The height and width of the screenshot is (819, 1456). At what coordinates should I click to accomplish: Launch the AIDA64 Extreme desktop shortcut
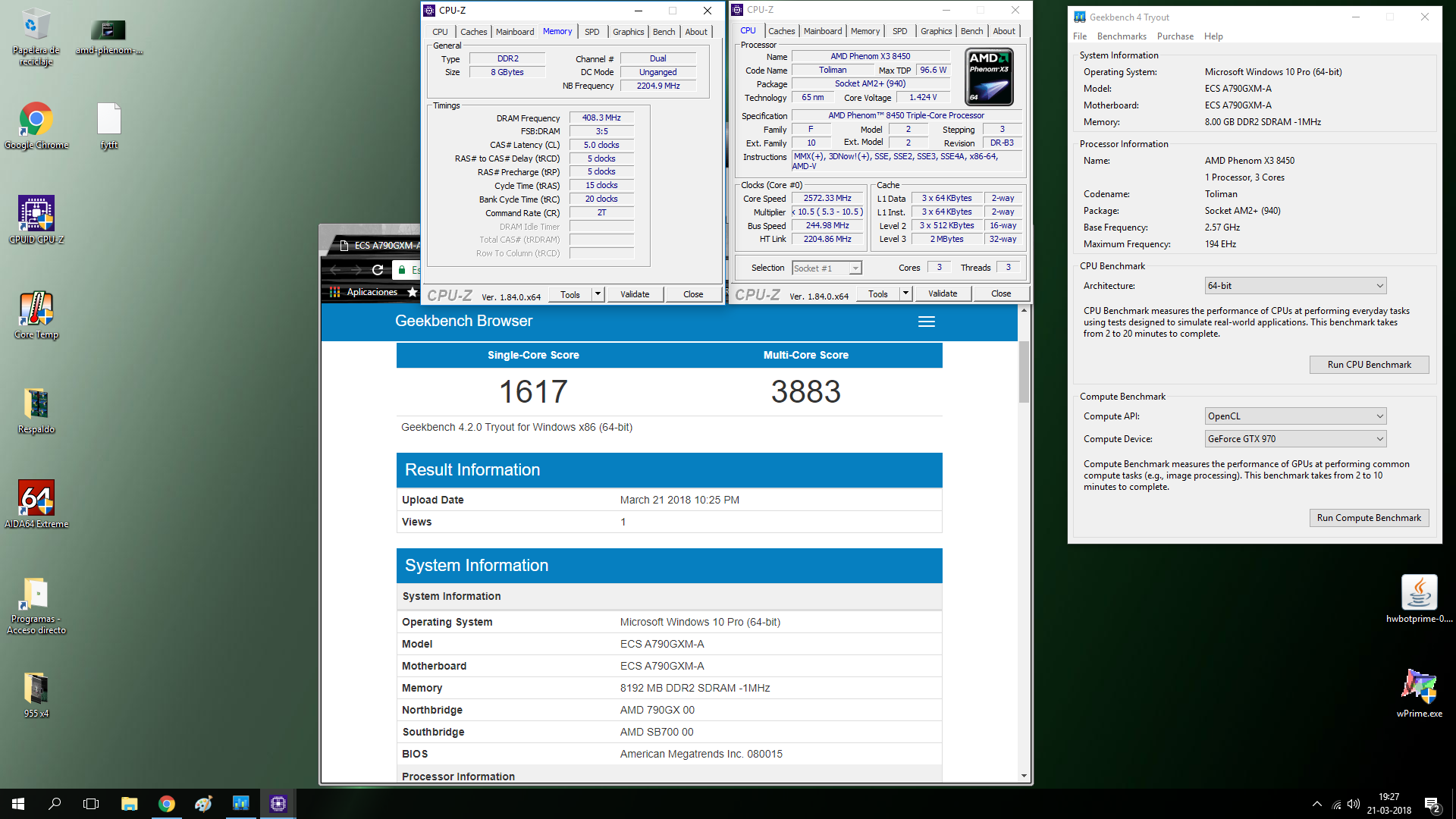pyautogui.click(x=36, y=504)
